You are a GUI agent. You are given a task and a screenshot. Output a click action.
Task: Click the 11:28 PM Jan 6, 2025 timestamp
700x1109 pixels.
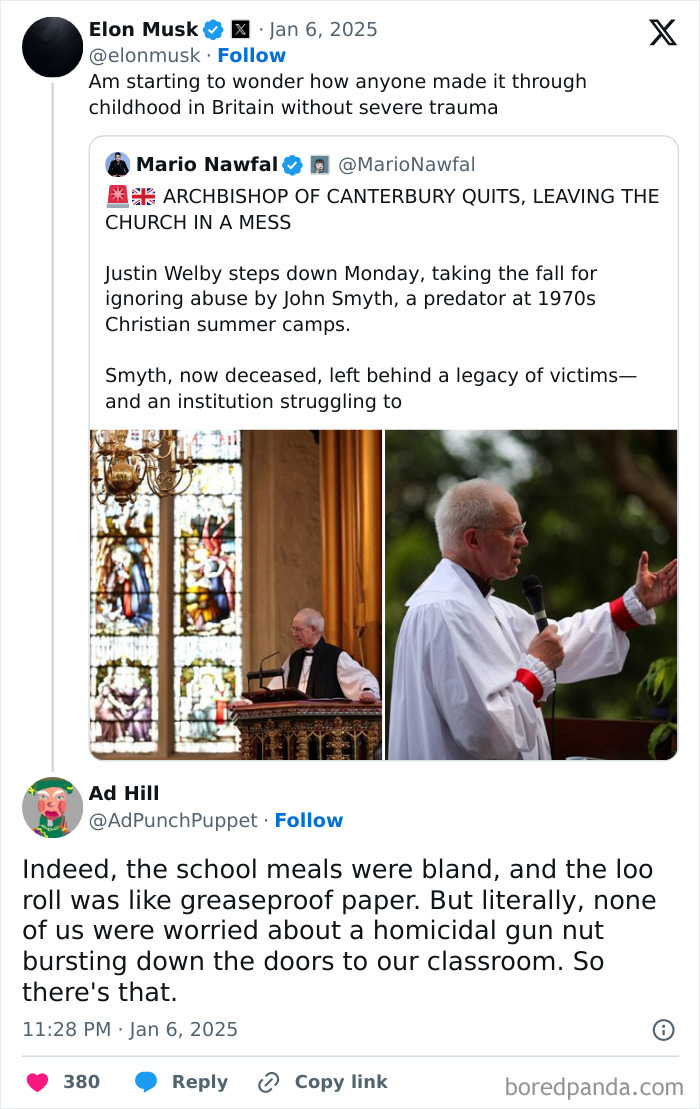coord(130,1030)
